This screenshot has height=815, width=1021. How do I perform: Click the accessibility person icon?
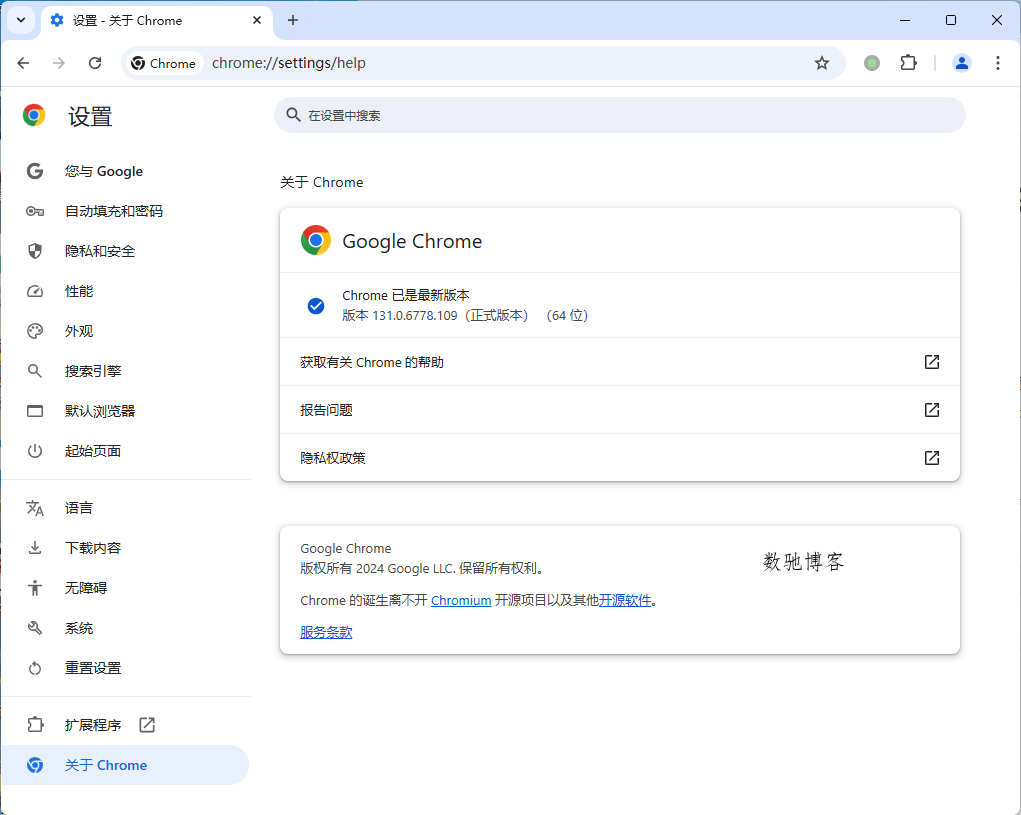click(x=35, y=588)
